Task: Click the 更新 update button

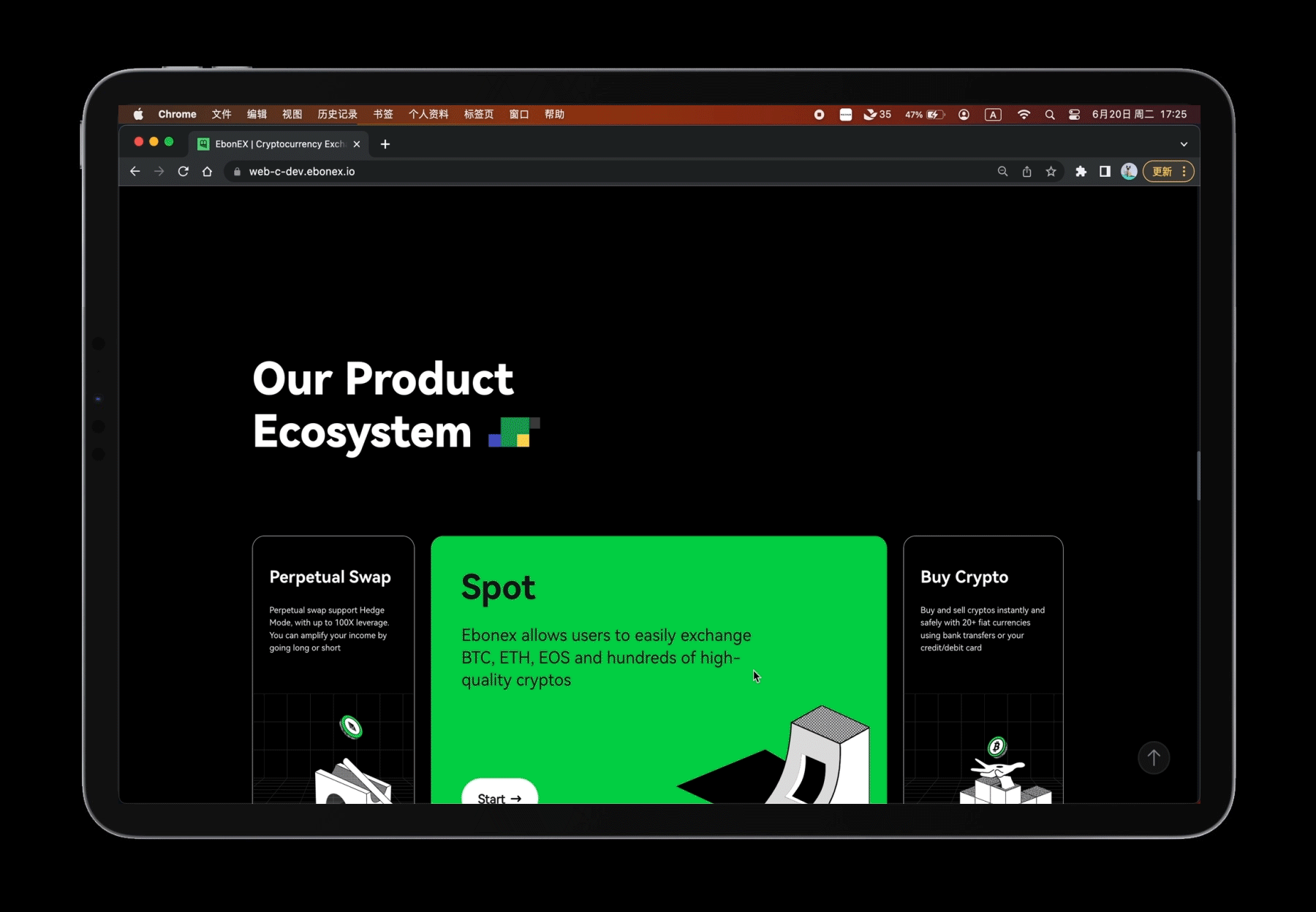Action: point(1162,172)
